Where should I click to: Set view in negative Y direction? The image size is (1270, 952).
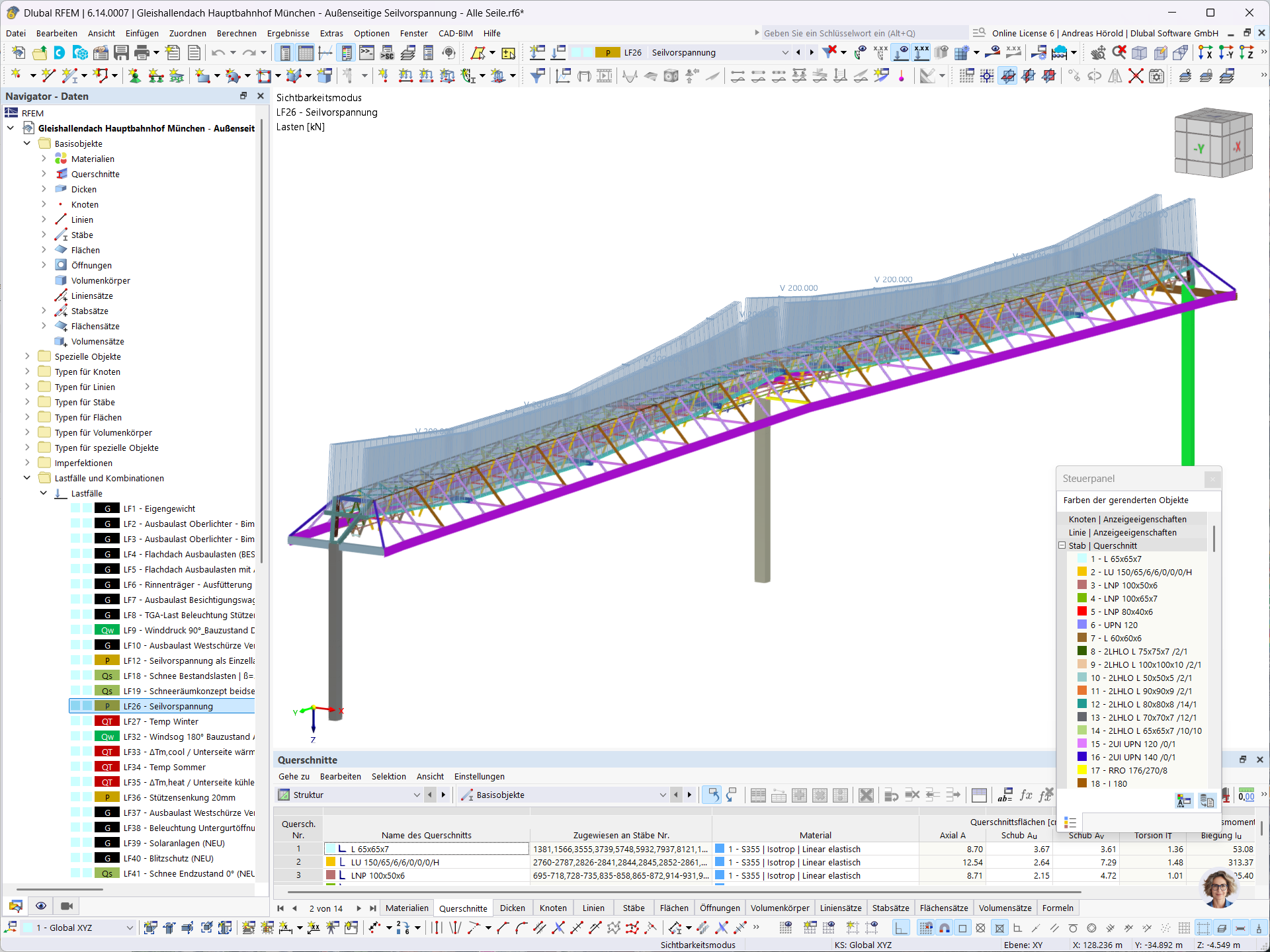pyautogui.click(x=1226, y=53)
